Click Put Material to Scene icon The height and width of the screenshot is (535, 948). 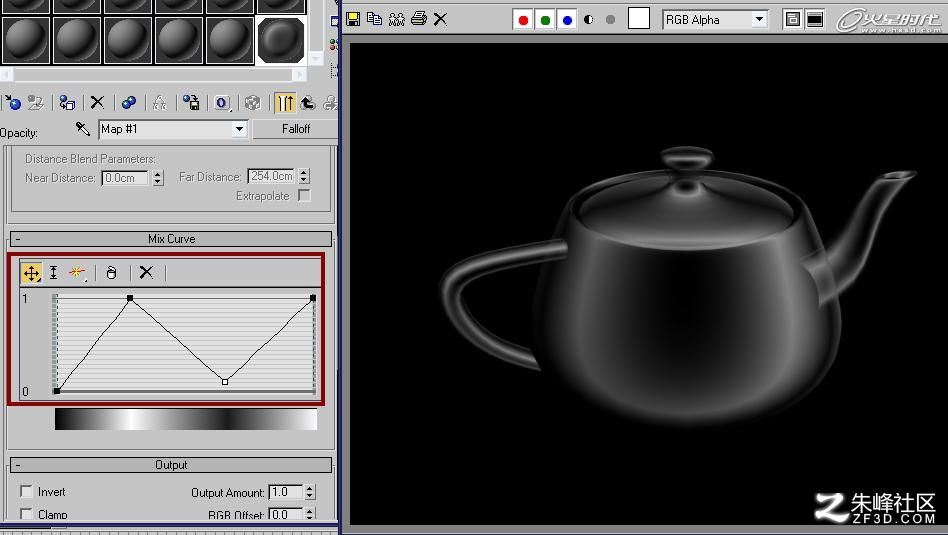pyautogui.click(x=36, y=103)
